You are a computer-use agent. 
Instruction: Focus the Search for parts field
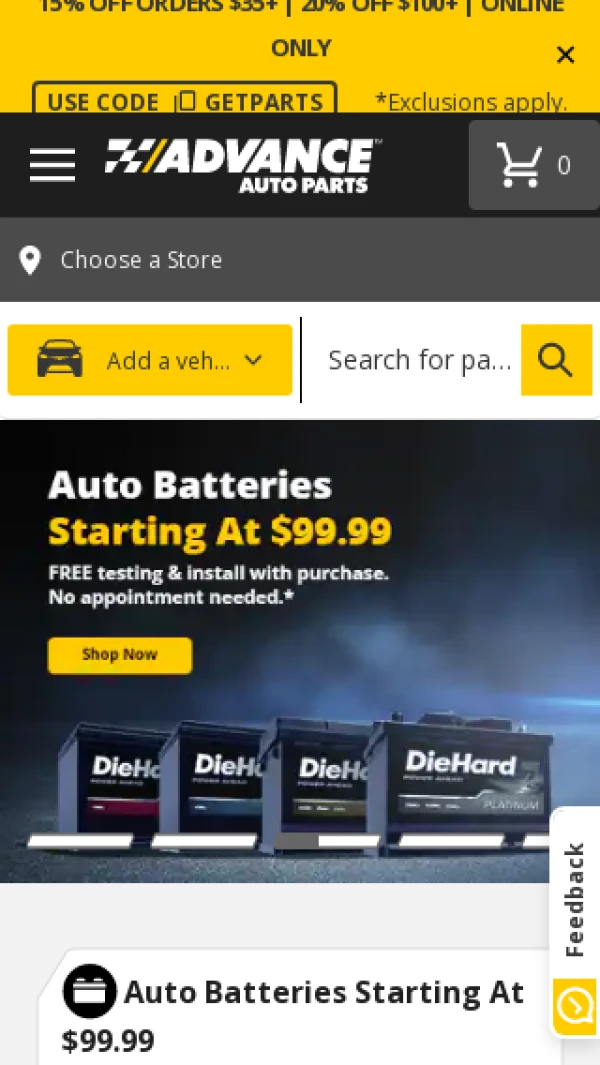tap(419, 360)
